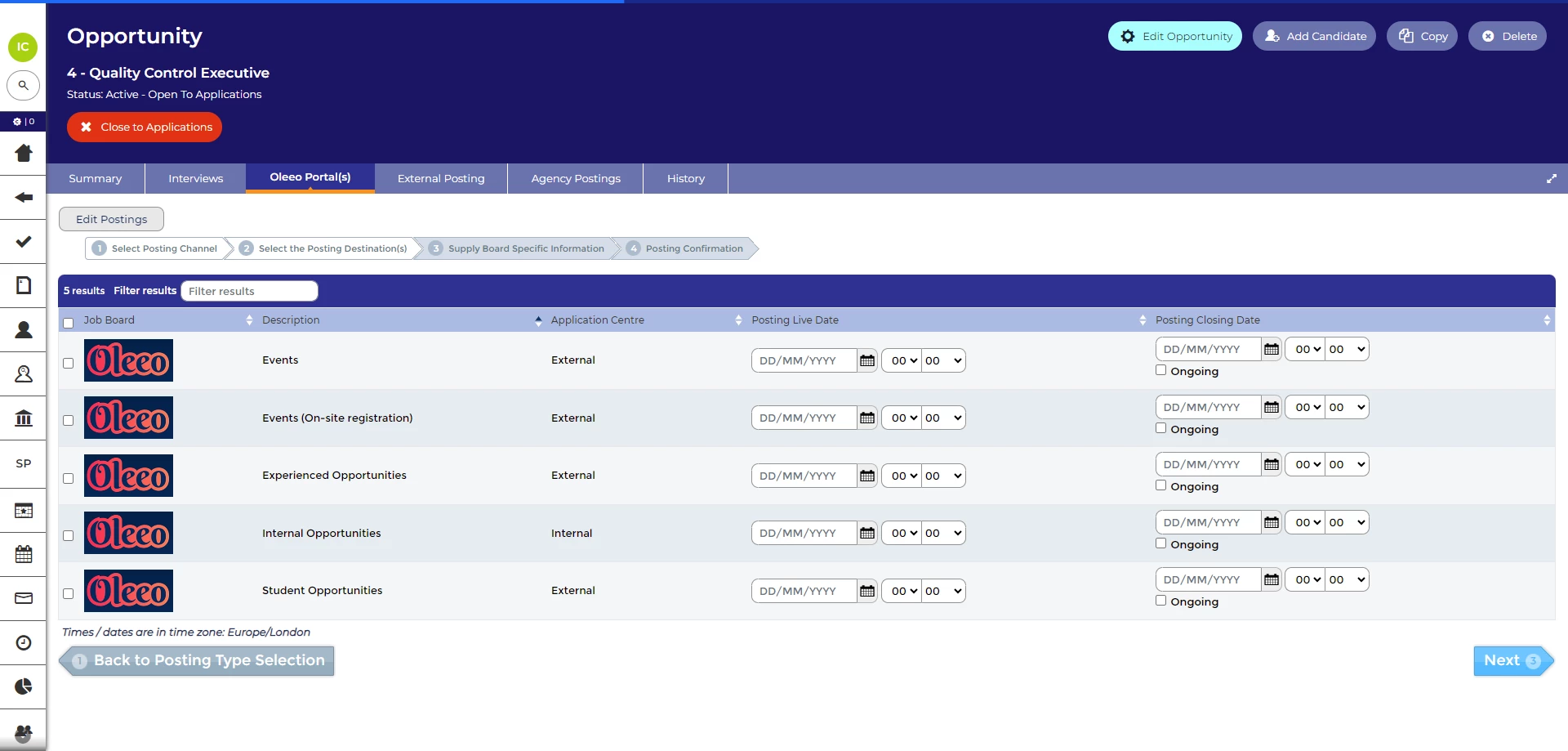1568x751 pixels.
Task: Open calendar picker for Events closing date
Action: point(1272,349)
